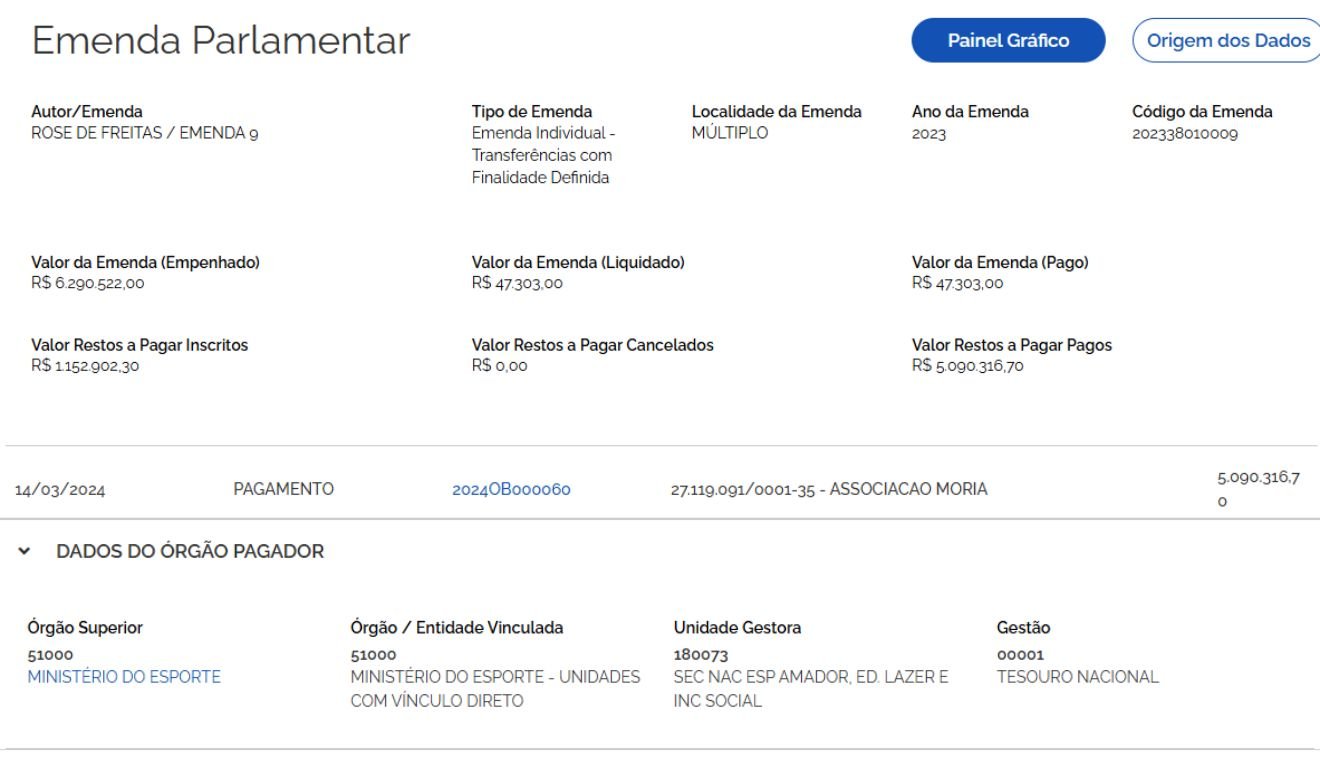The image size is (1320, 768).
Task: Select Ministério do Esporte - Unidades com Vínculo Direto
Action: (x=495, y=689)
